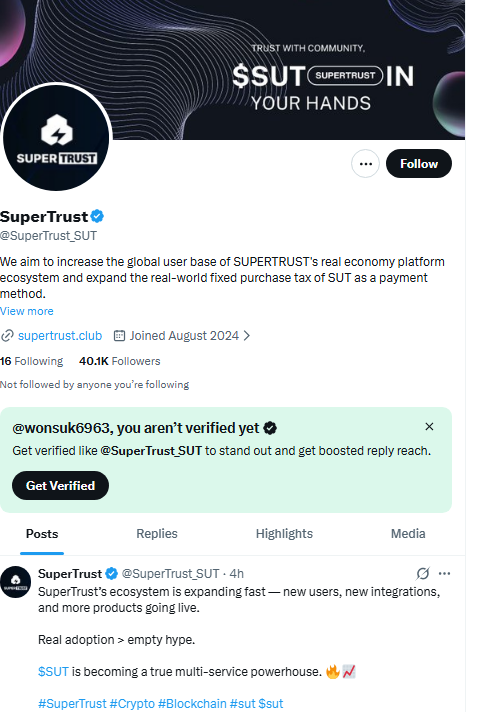Click the SuperTrust profile avatar picture
Image resolution: width=480 pixels, height=712 pixels.
pos(56,137)
